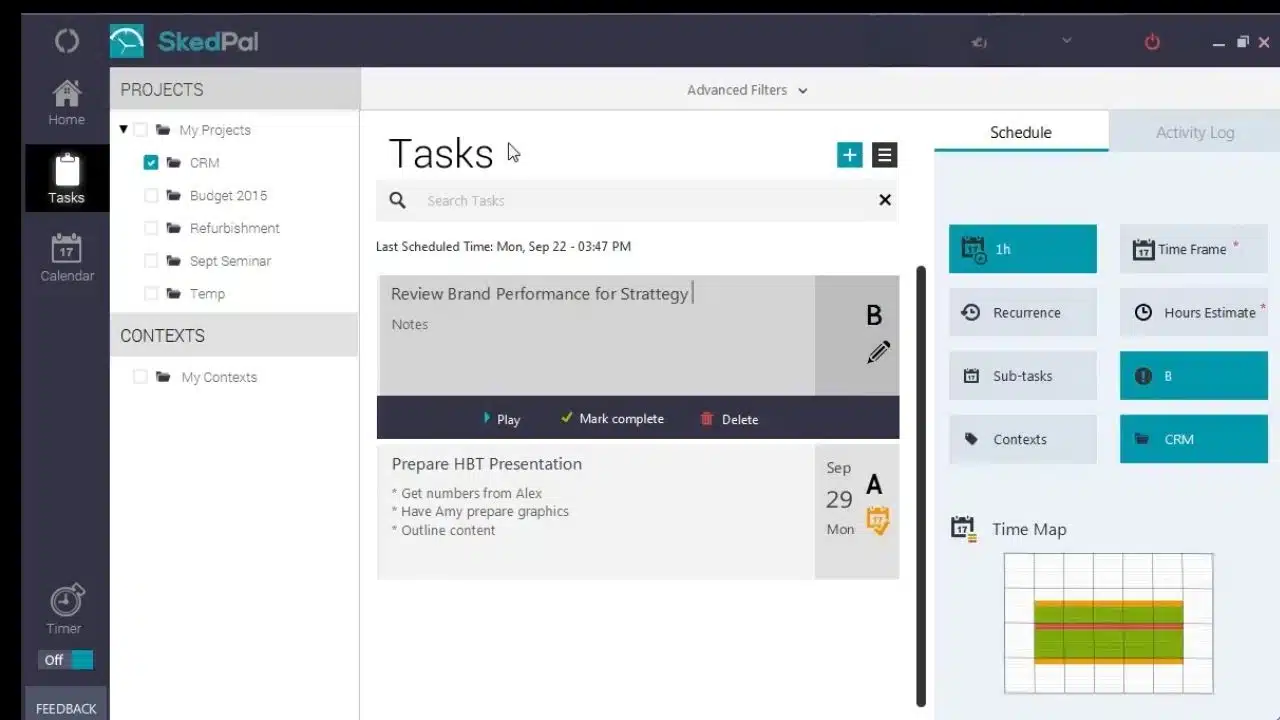The width and height of the screenshot is (1280, 720).
Task: Check the Refurbishment checkbox
Action: point(151,228)
